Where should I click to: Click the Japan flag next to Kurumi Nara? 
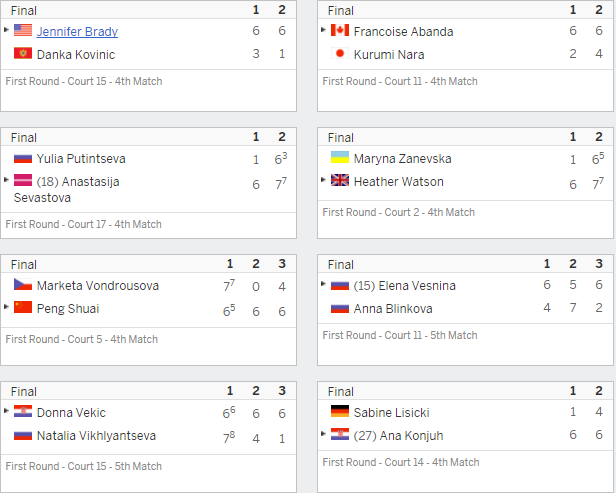[340, 53]
